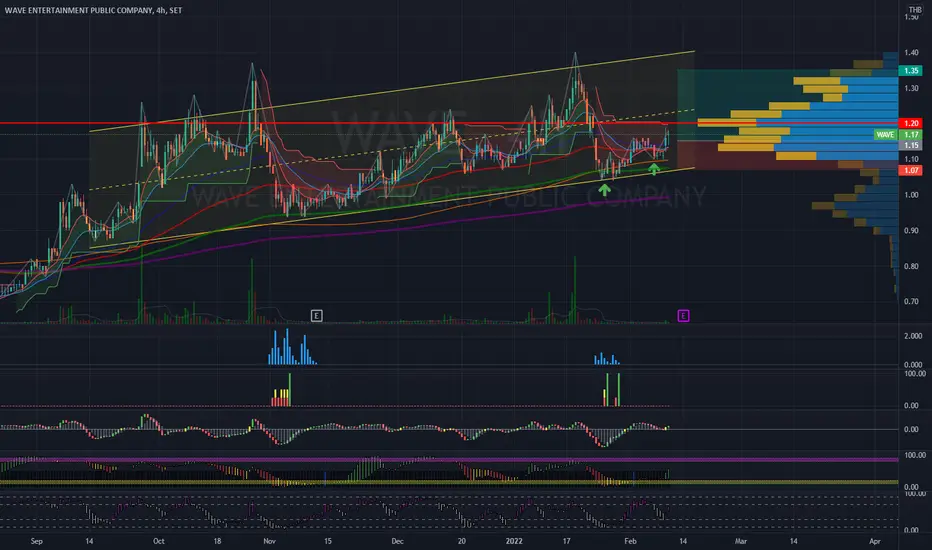The height and width of the screenshot is (550, 932).
Task: Click the Mar label on time axis
Action: [x=741, y=541]
